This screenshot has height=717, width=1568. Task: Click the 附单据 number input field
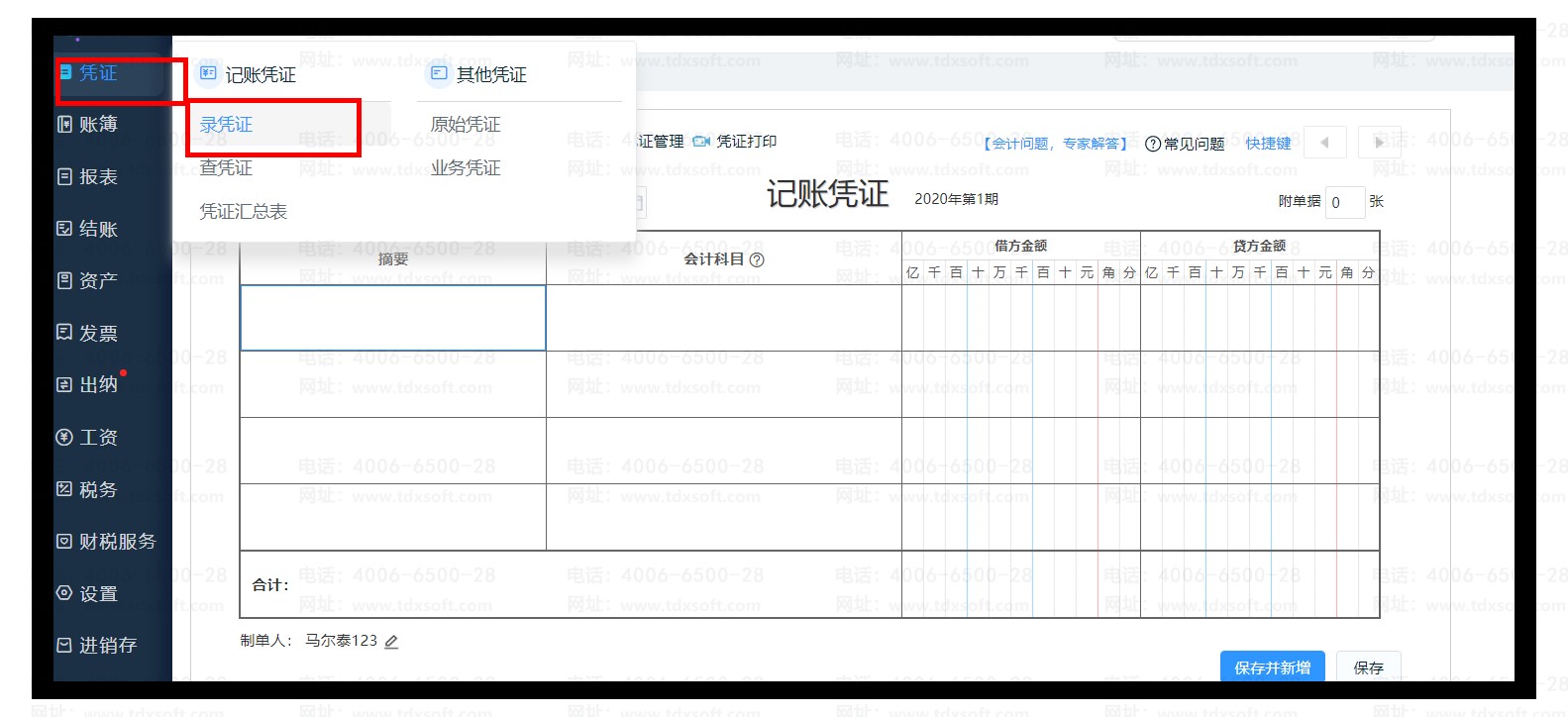click(1345, 202)
